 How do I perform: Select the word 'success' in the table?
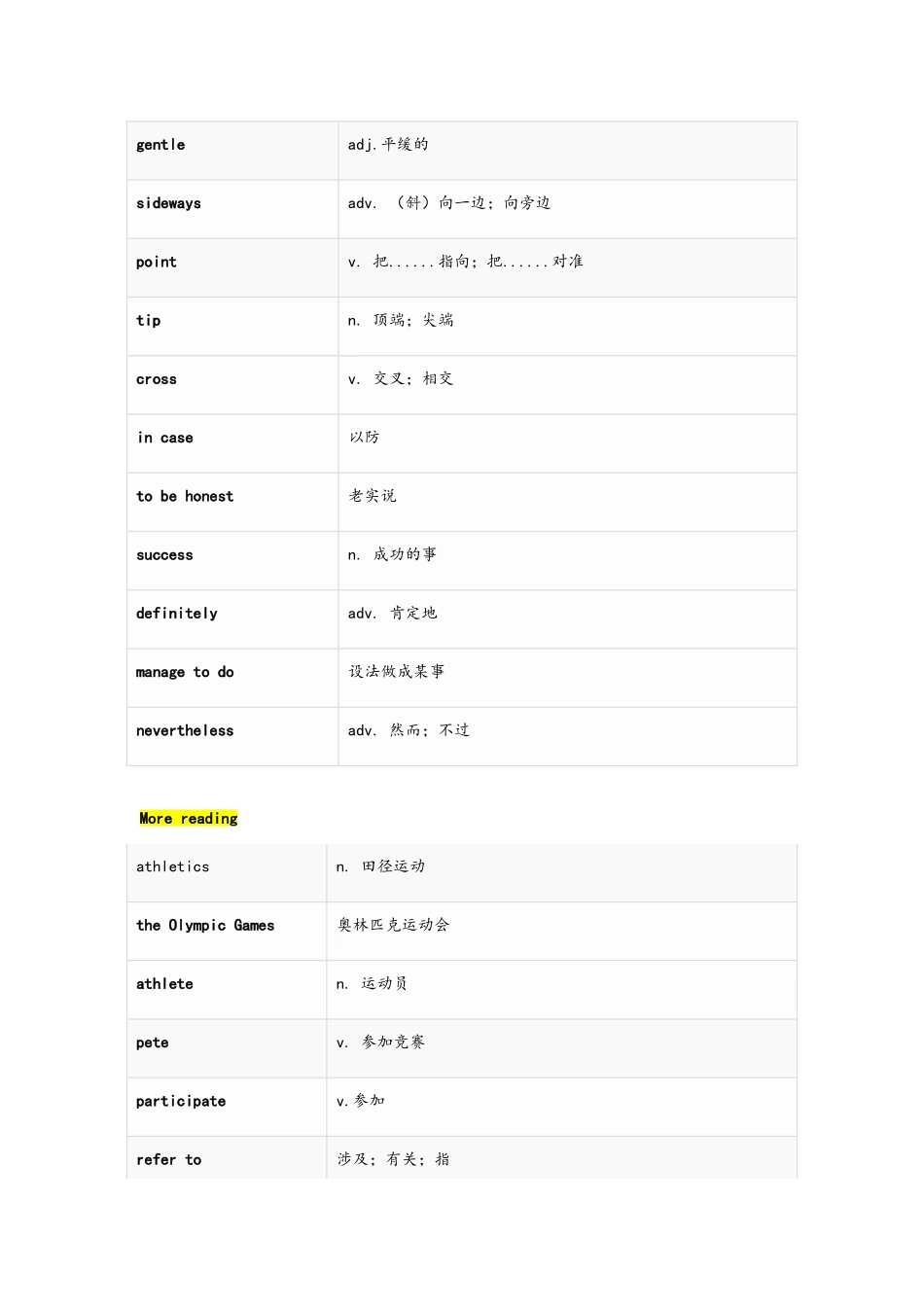coord(164,555)
